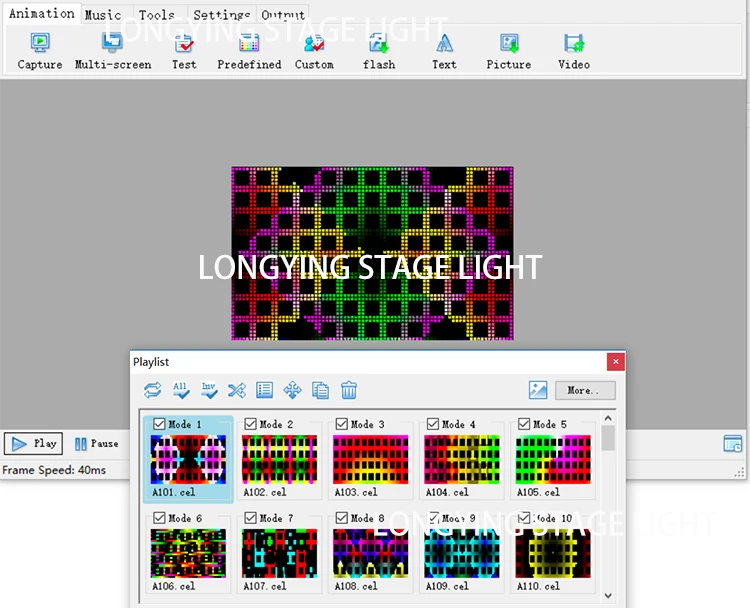Click the Frame Speed: 40ms status text
750x608 pixels.
tap(54, 470)
